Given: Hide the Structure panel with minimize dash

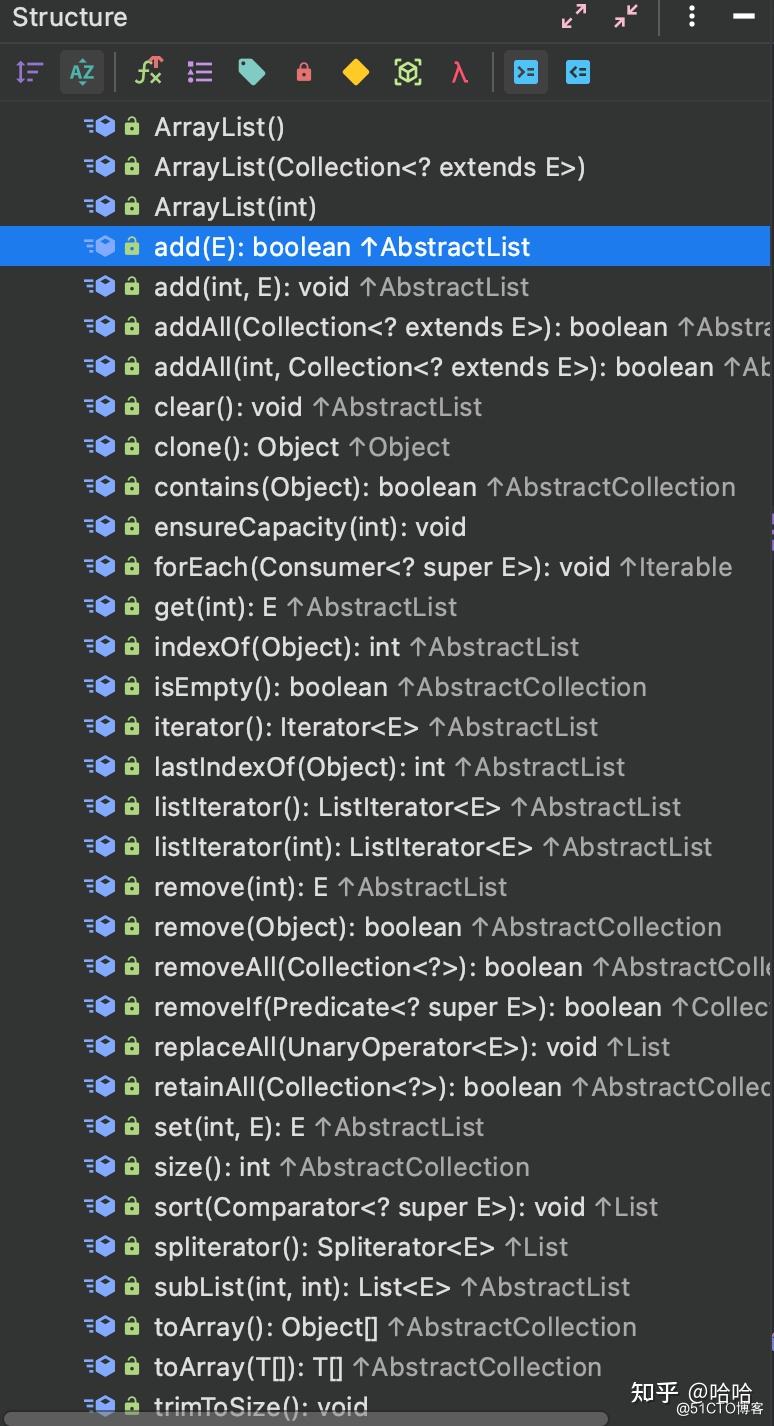Looking at the screenshot, I should tap(744, 17).
